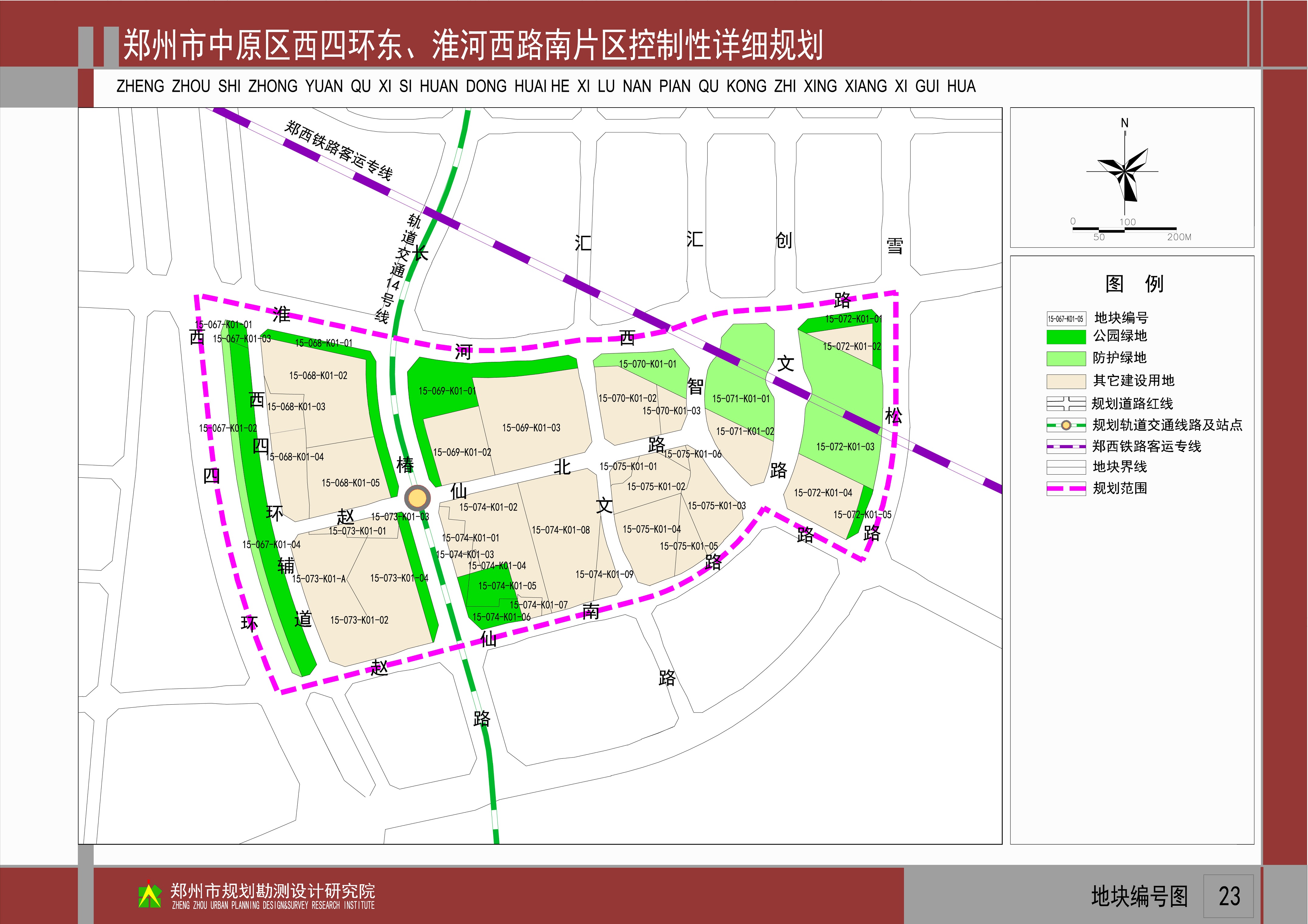
Task: Click the 其它建设用地 beige legend swatch
Action: [x=1066, y=381]
